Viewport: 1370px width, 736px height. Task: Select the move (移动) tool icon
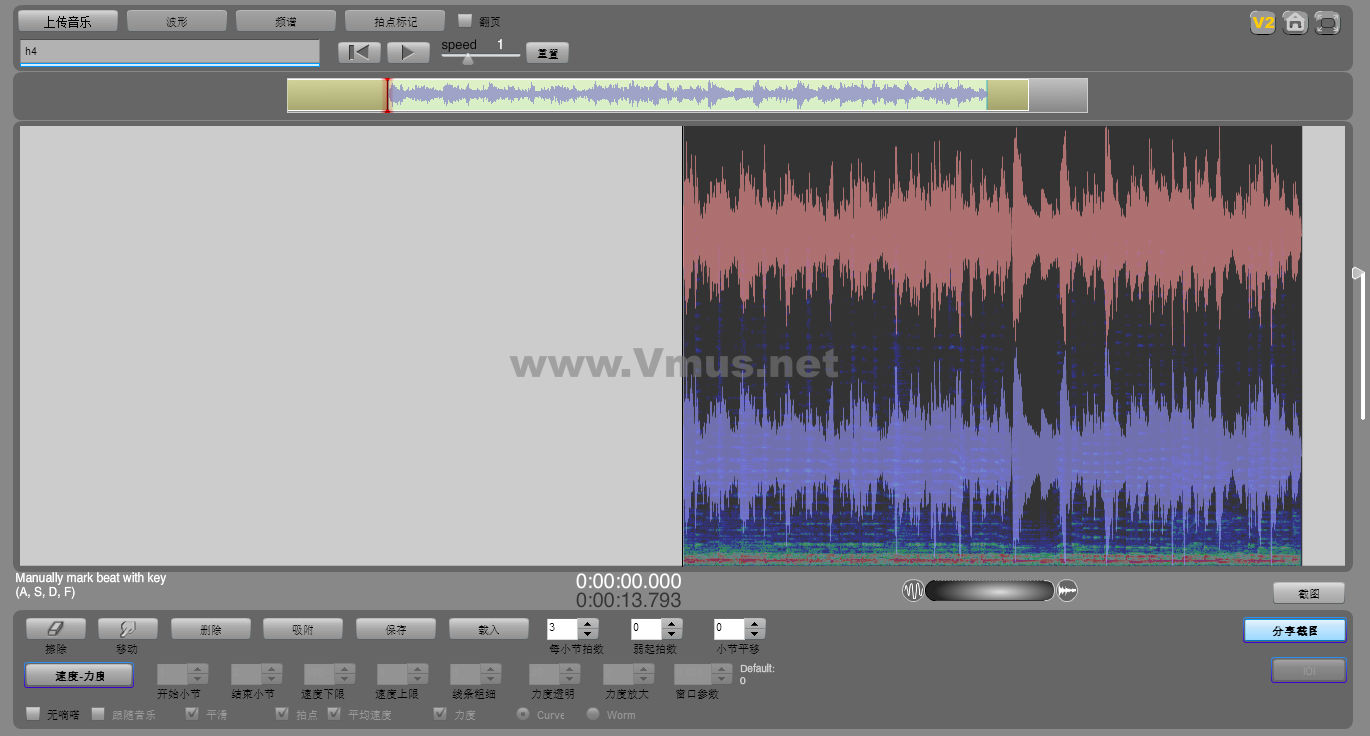pos(127,628)
